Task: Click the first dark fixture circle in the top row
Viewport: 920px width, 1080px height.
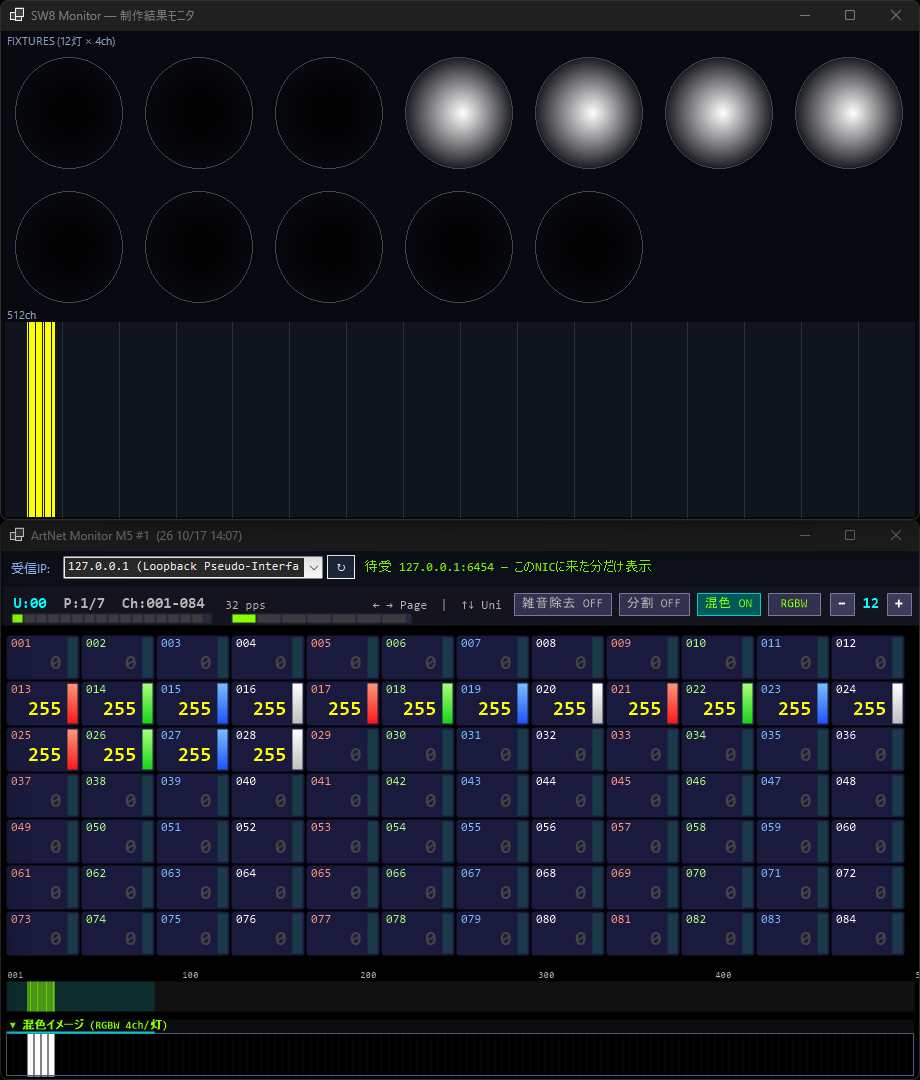Action: (69, 113)
